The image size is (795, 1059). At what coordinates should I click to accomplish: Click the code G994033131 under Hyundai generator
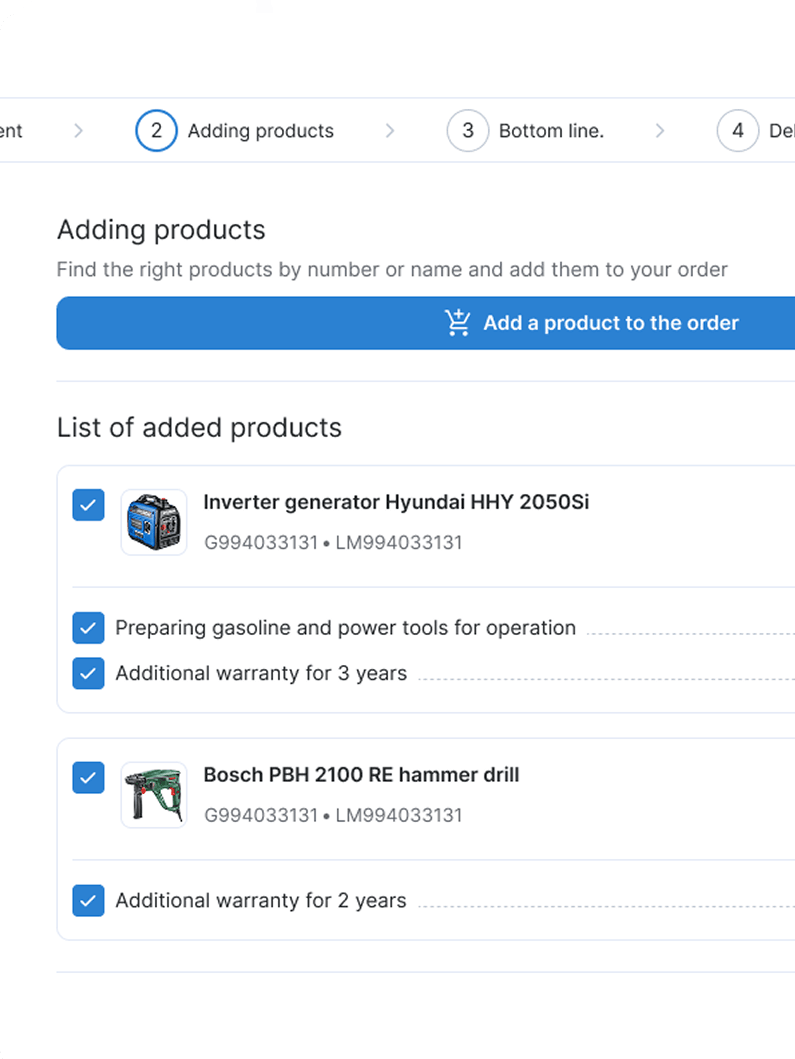click(x=261, y=542)
